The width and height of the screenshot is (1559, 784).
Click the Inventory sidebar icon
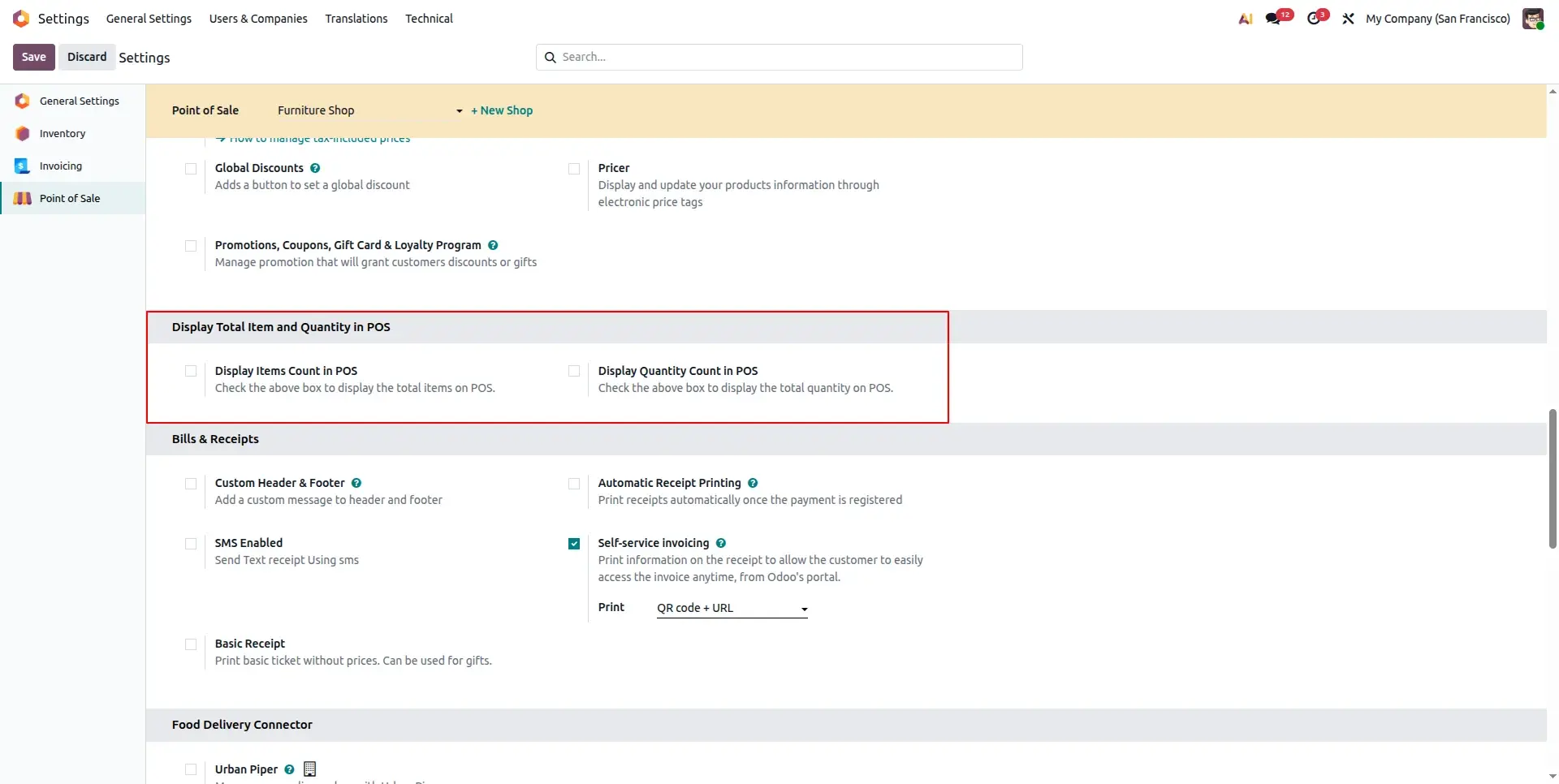[23, 133]
